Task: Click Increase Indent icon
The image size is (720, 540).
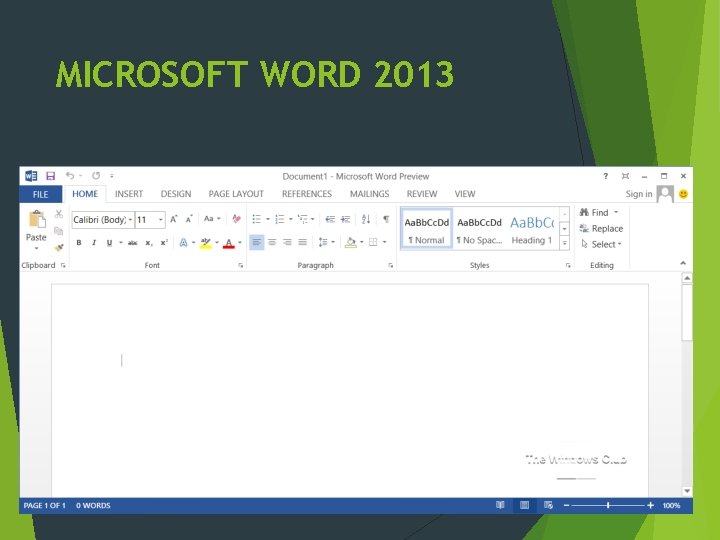Action: pyautogui.click(x=345, y=219)
